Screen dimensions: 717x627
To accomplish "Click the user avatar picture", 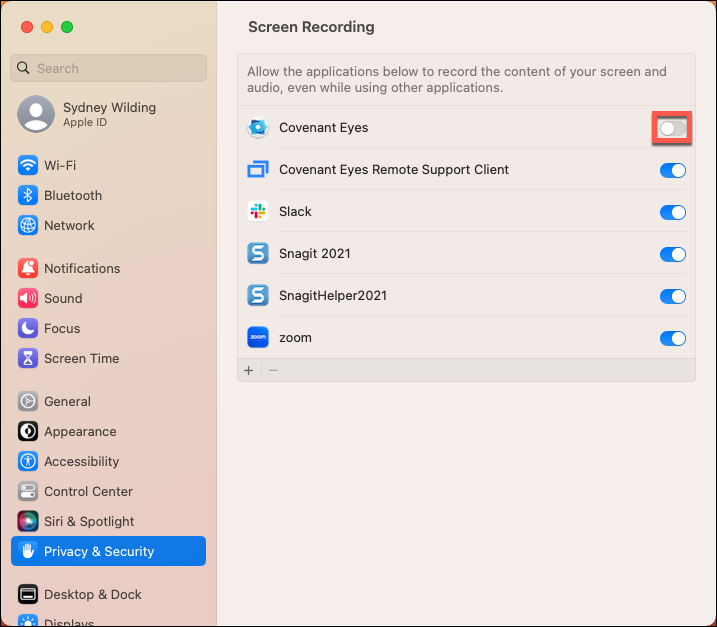I will pos(36,114).
